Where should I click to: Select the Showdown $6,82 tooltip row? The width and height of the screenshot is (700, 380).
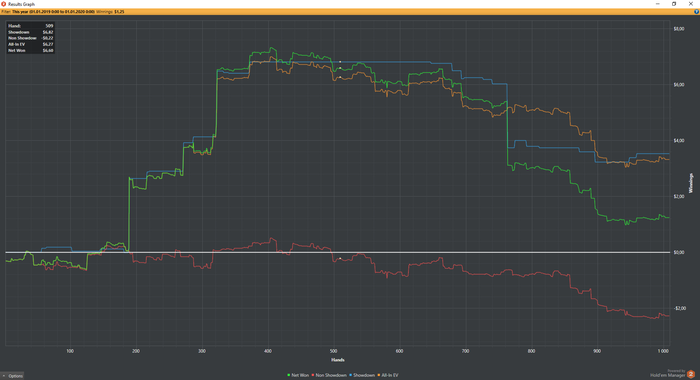pyautogui.click(x=31, y=32)
